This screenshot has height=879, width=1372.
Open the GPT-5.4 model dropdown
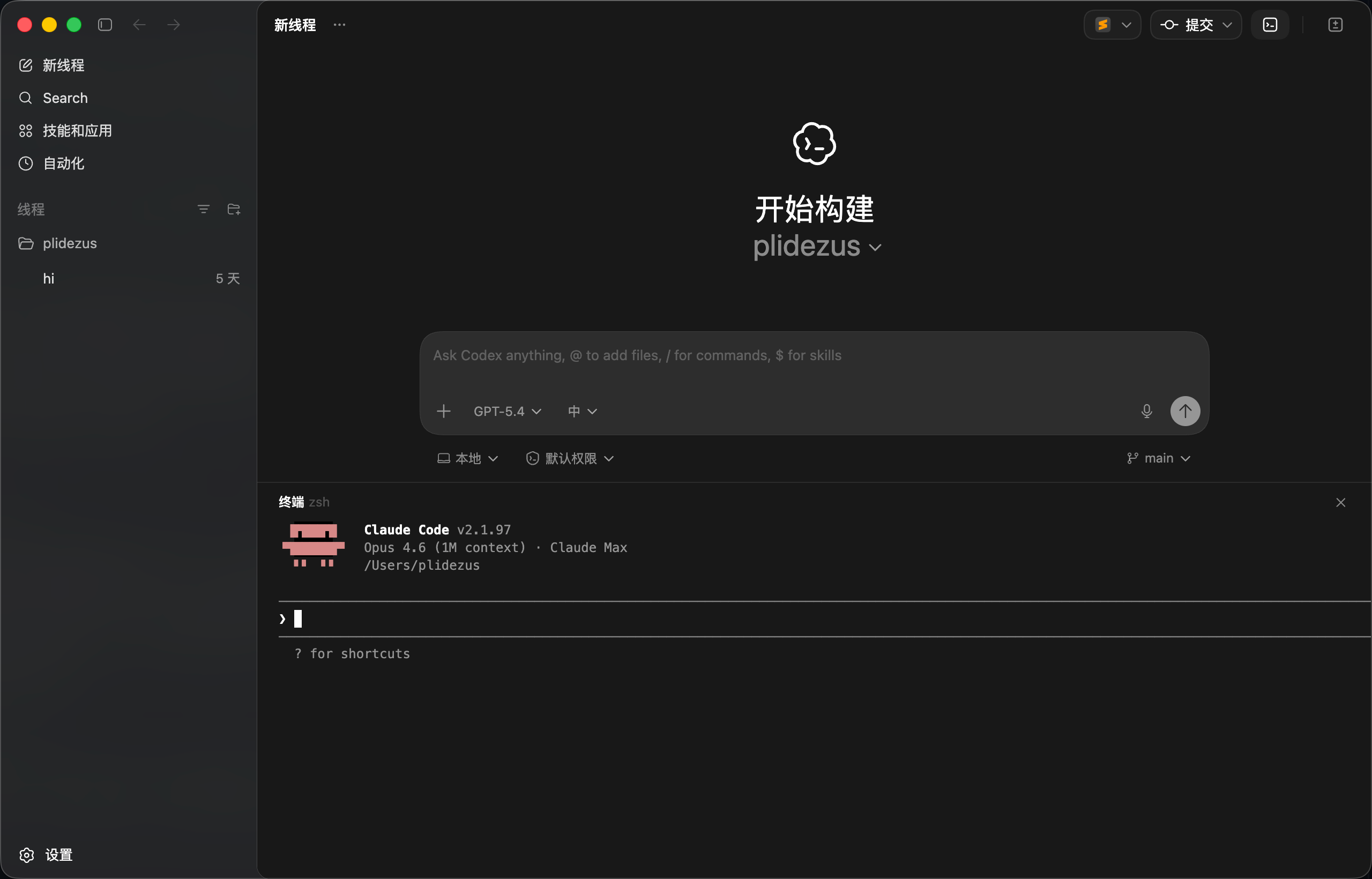[507, 411]
